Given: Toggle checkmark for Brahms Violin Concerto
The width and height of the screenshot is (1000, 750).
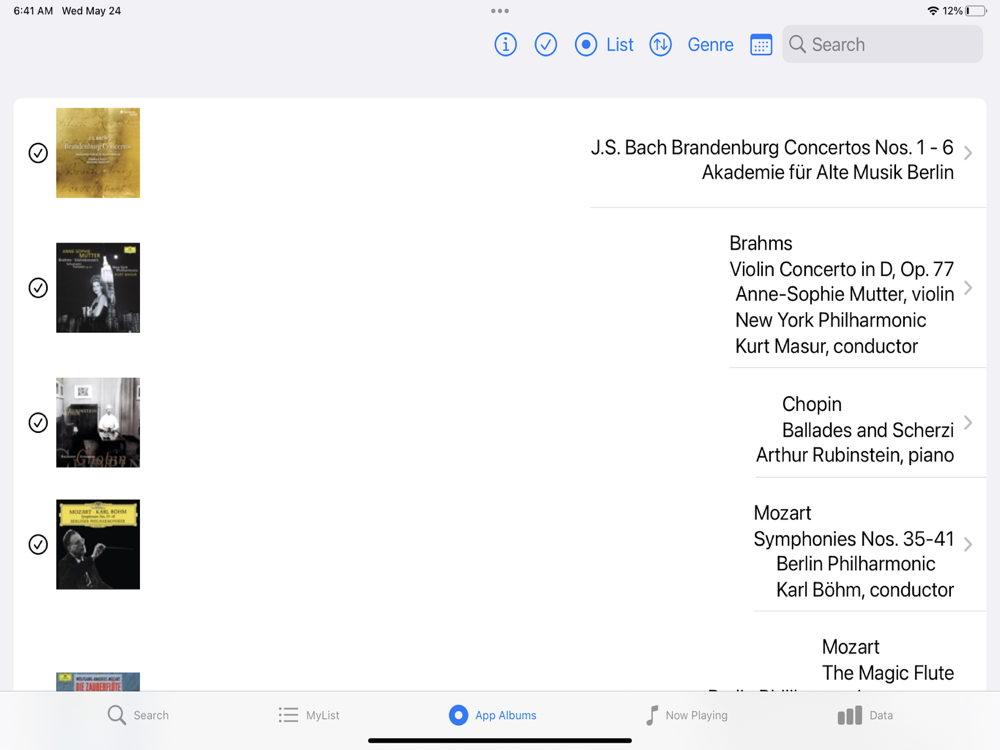Looking at the screenshot, I should 38,288.
